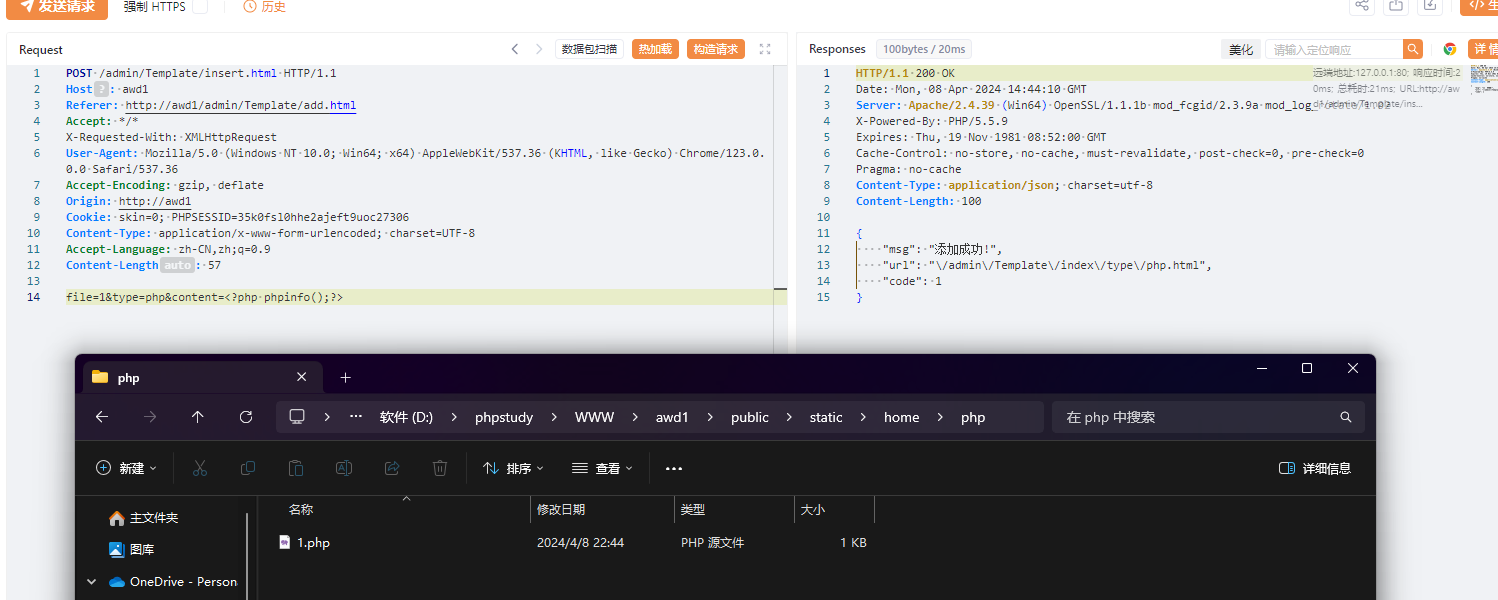The height and width of the screenshot is (600, 1498).
Task: Click the 美化 beautify toggle
Action: (1241, 49)
